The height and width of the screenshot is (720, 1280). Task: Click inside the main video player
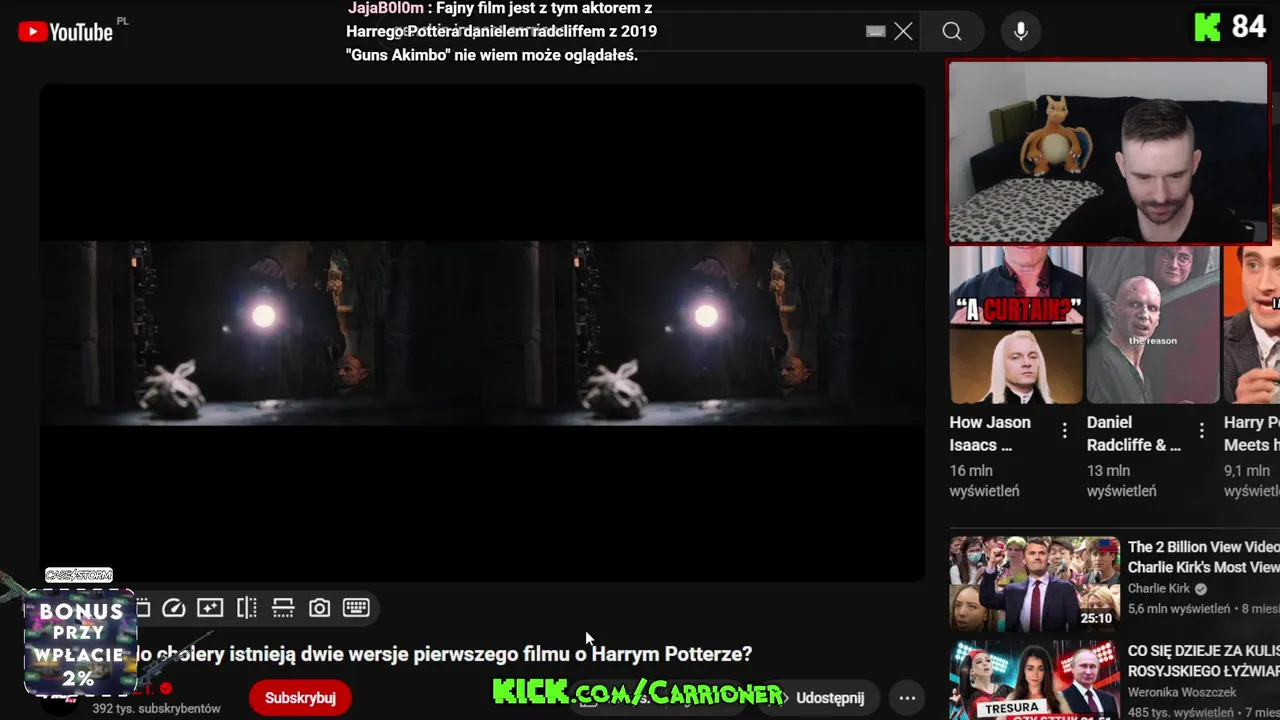pos(482,332)
